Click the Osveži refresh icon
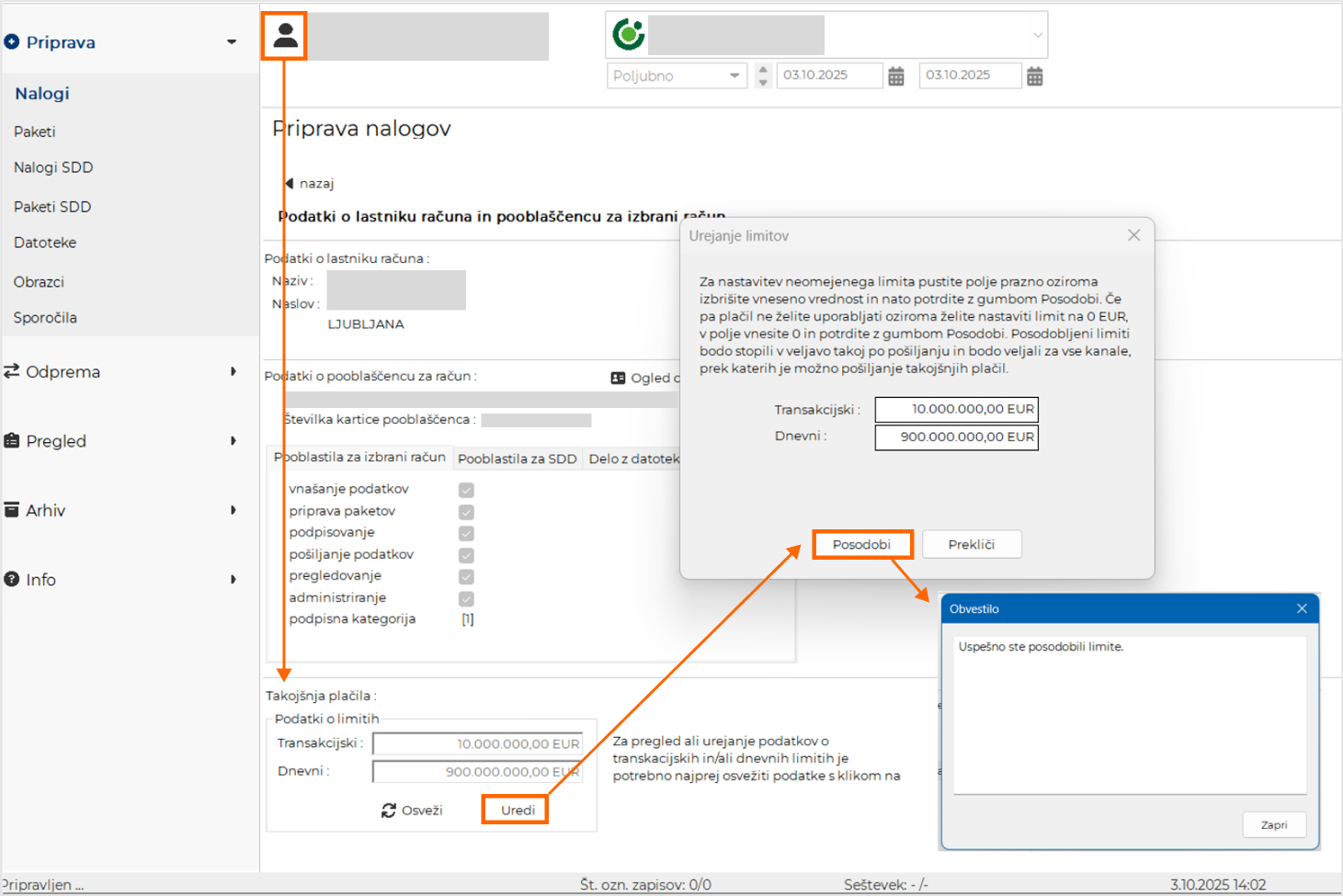Screen dimensions: 1343x896 pos(389,811)
